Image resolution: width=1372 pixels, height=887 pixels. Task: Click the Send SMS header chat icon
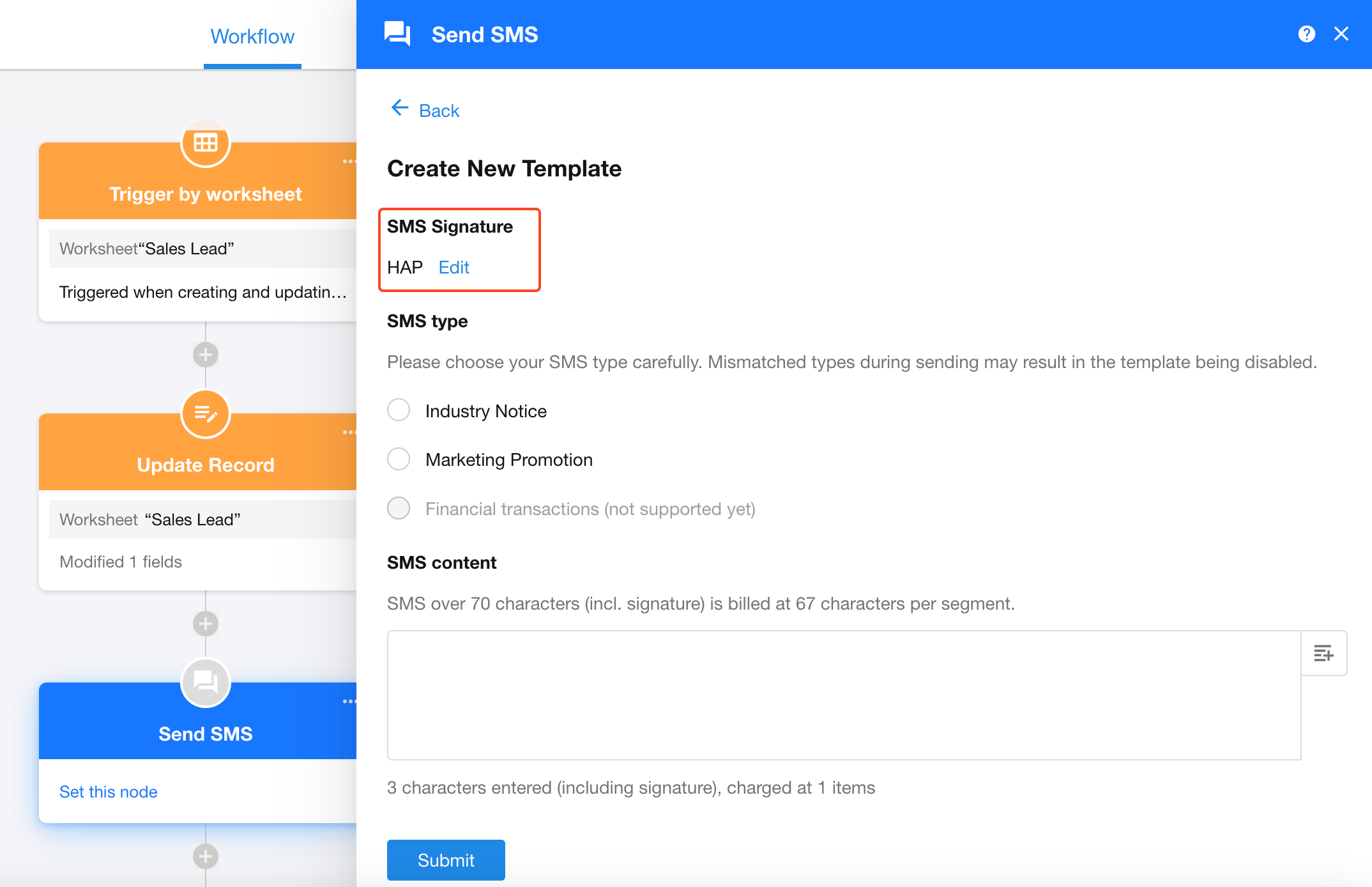coord(397,34)
